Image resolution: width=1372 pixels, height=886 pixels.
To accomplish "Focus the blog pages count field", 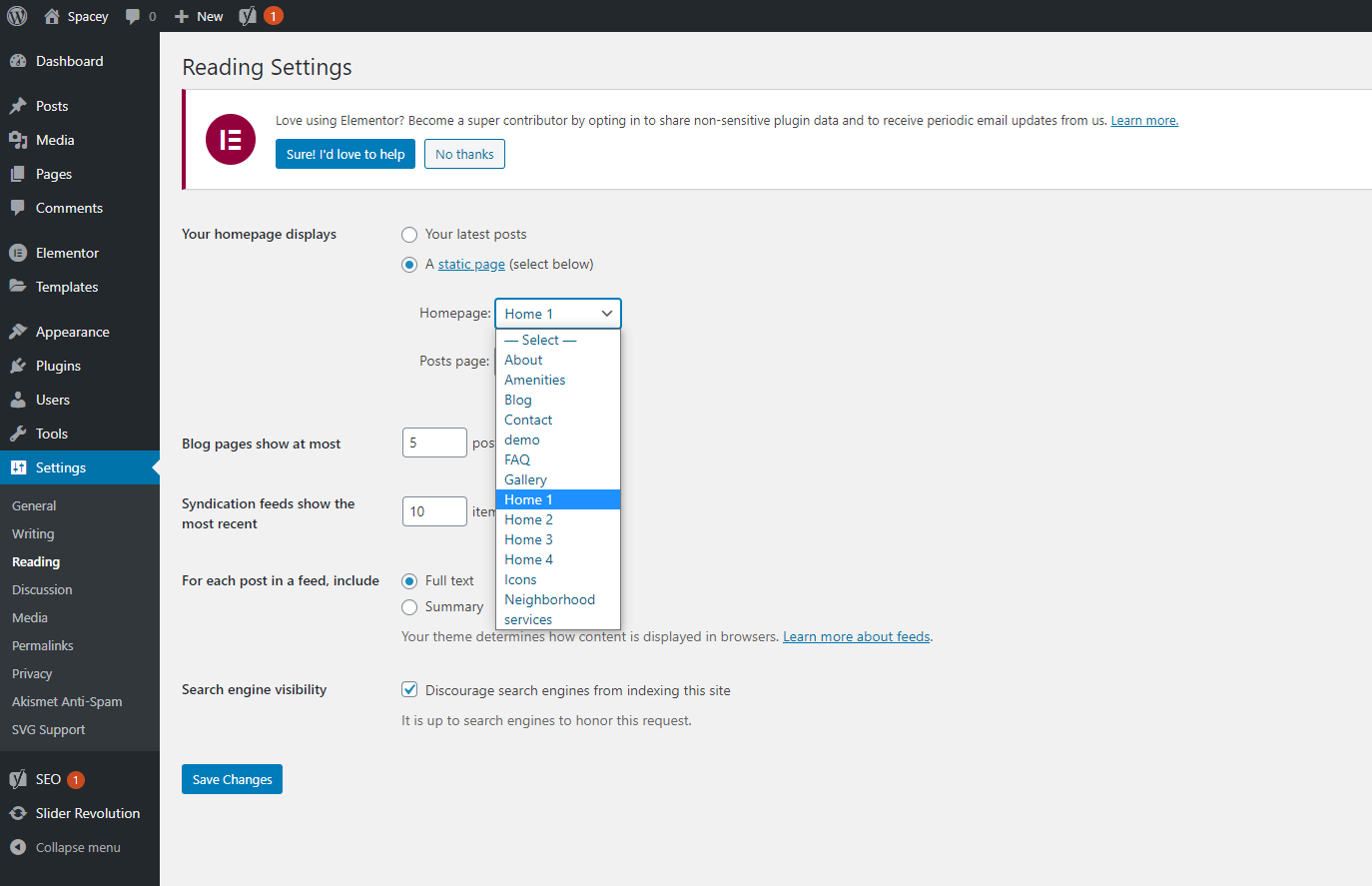I will pos(434,443).
